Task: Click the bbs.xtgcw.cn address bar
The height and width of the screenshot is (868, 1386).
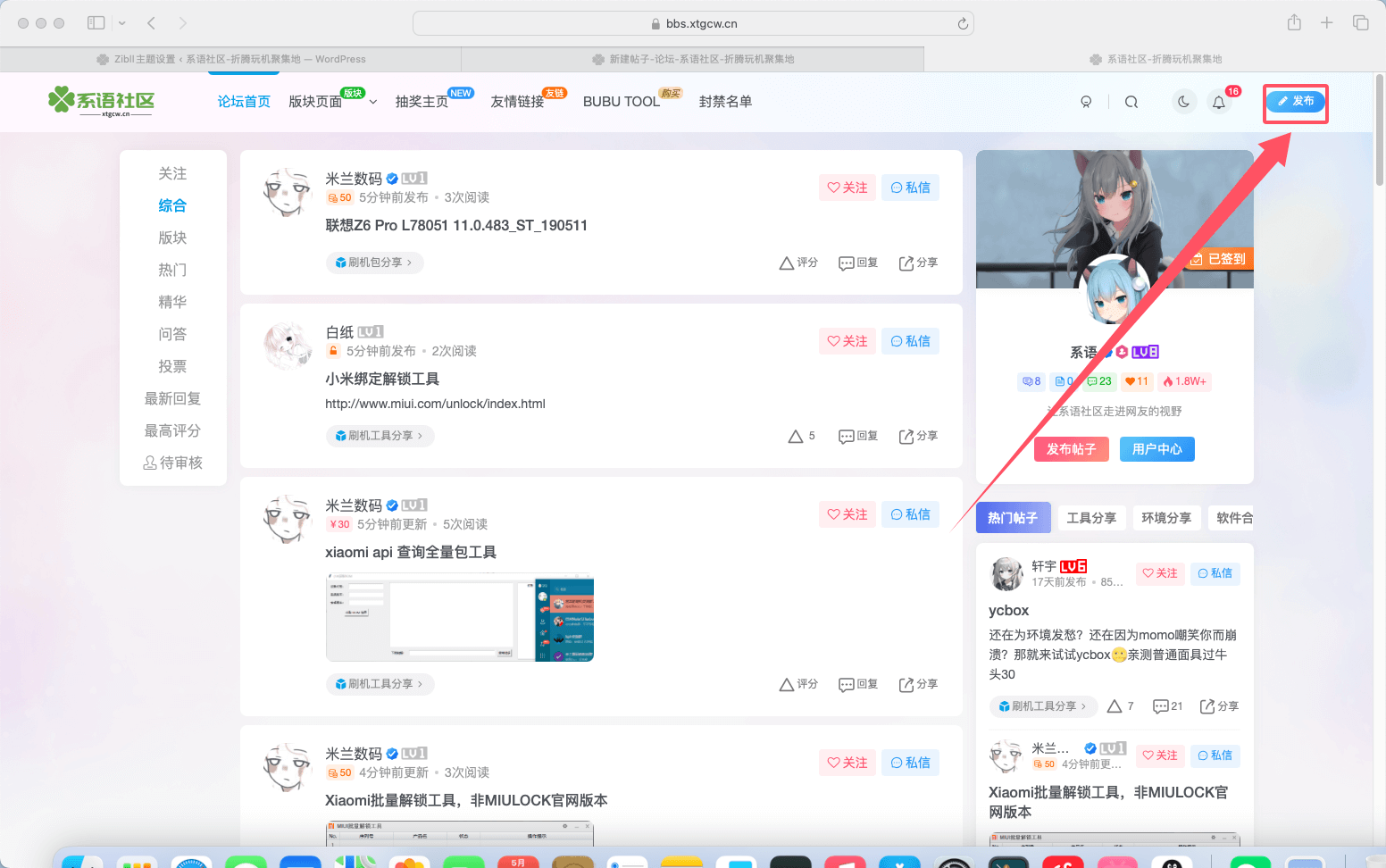Action: pos(693,24)
